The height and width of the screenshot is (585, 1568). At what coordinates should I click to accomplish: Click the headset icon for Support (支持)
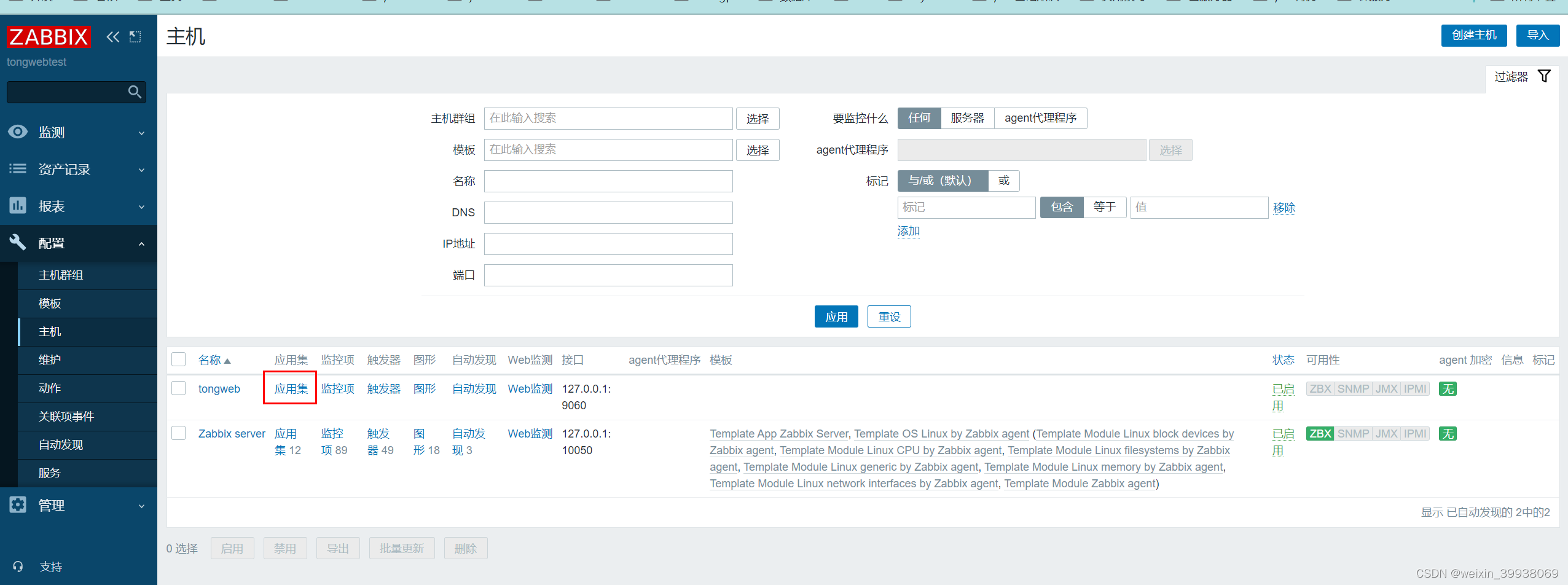click(x=18, y=567)
